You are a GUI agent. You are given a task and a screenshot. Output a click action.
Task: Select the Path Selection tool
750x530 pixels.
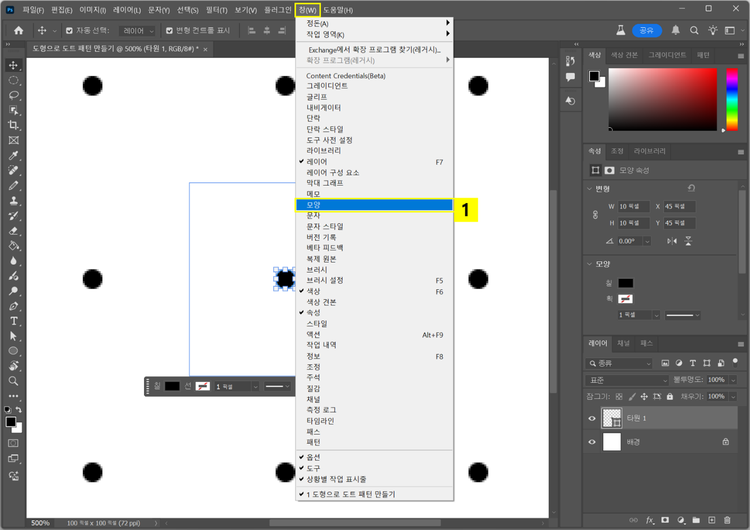[13, 336]
